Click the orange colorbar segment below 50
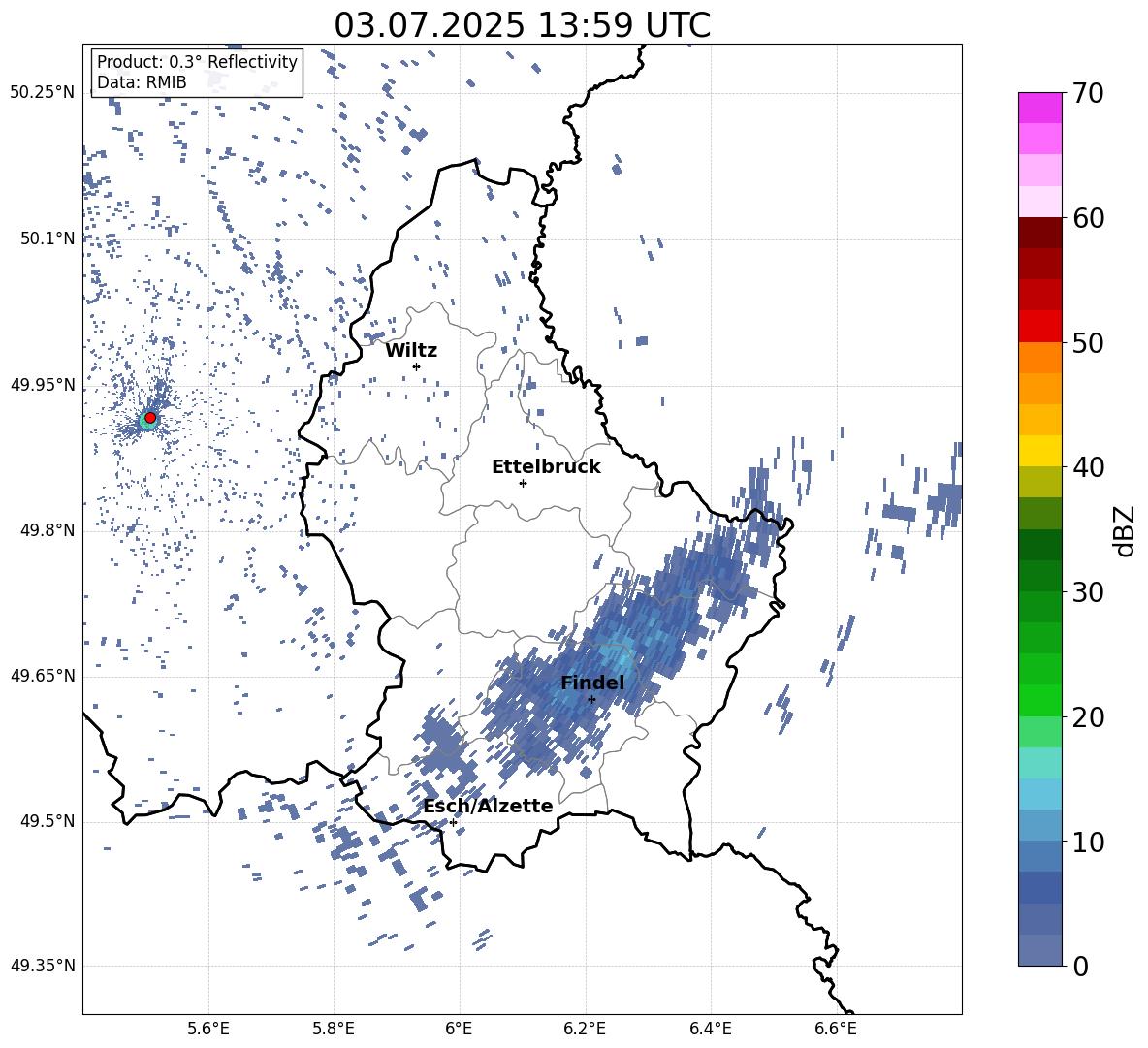 1039,357
